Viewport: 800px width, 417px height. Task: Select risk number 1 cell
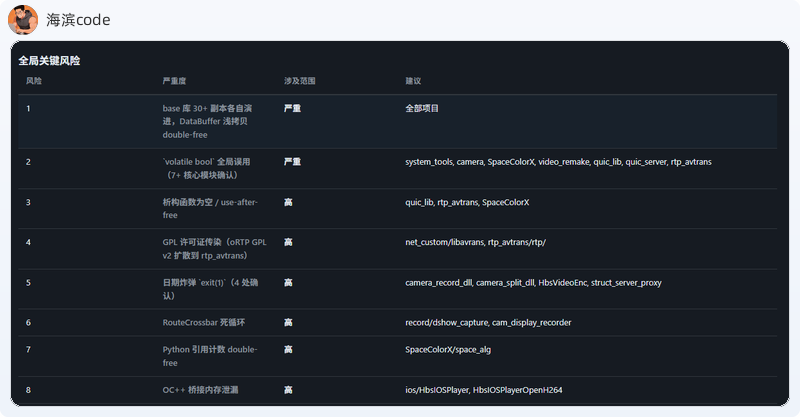pyautogui.click(x=29, y=108)
